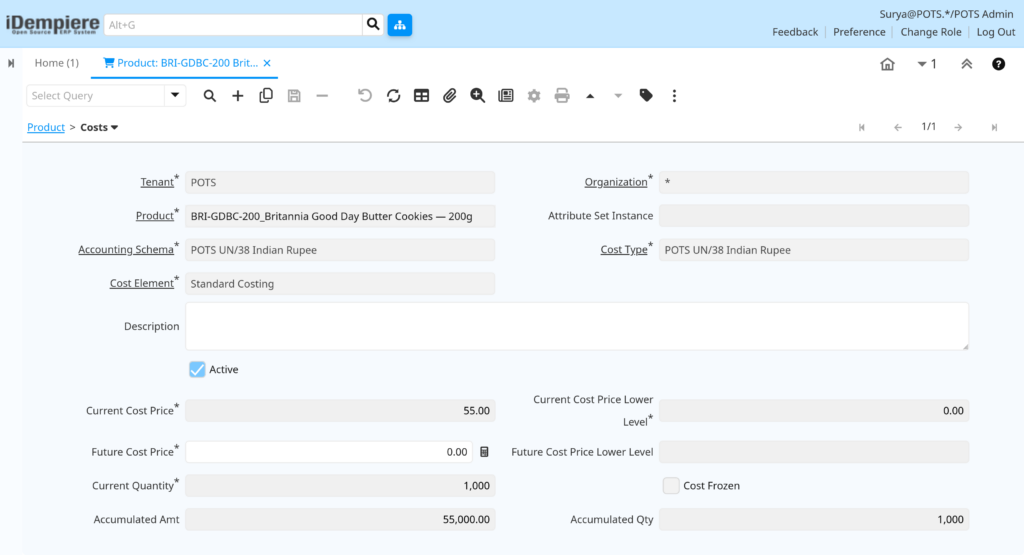Viewport: 1024px width, 555px height.
Task: Click the Future Cost Price input field
Action: pyautogui.click(x=329, y=452)
